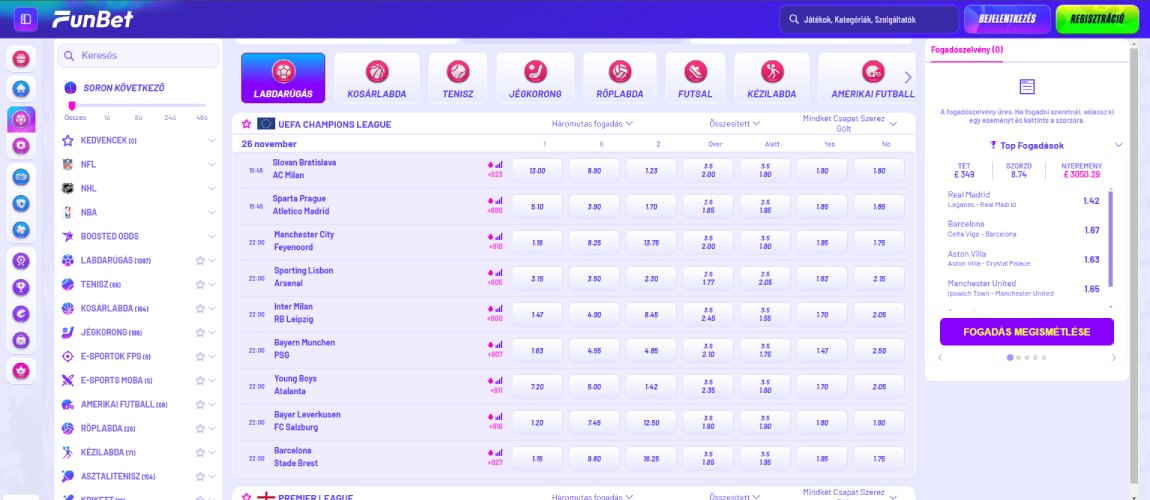Open stats icon for Manchester City match
1150x500 pixels.
pyautogui.click(x=499, y=236)
